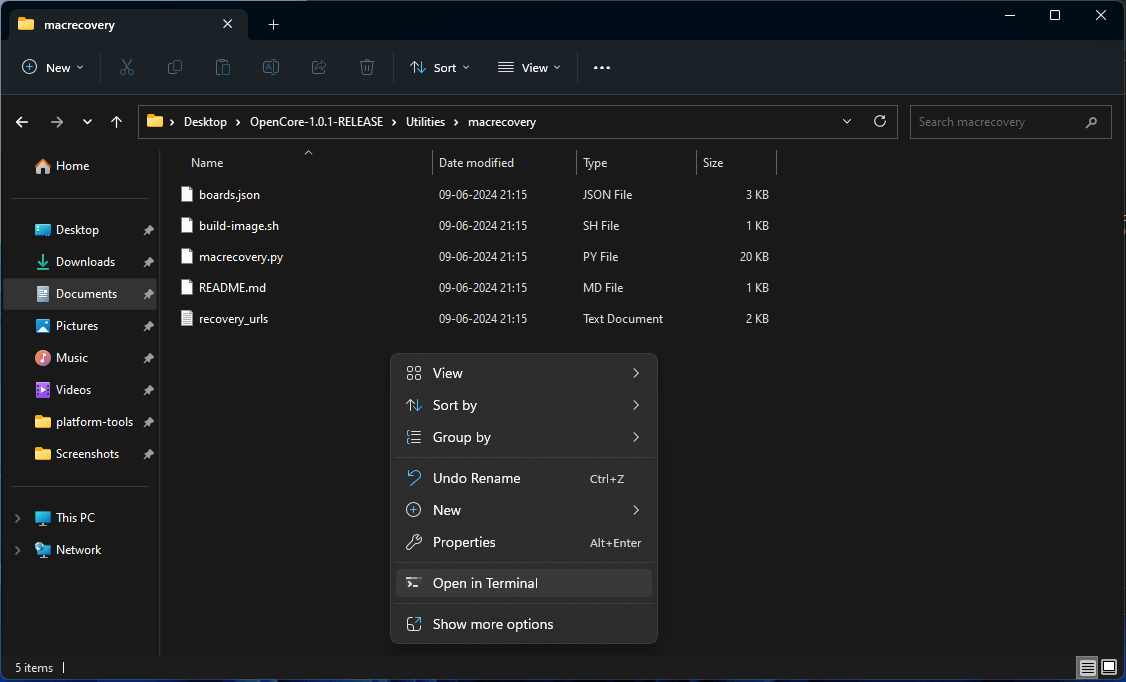Click the Back navigation arrow
The height and width of the screenshot is (682, 1126).
coord(23,122)
